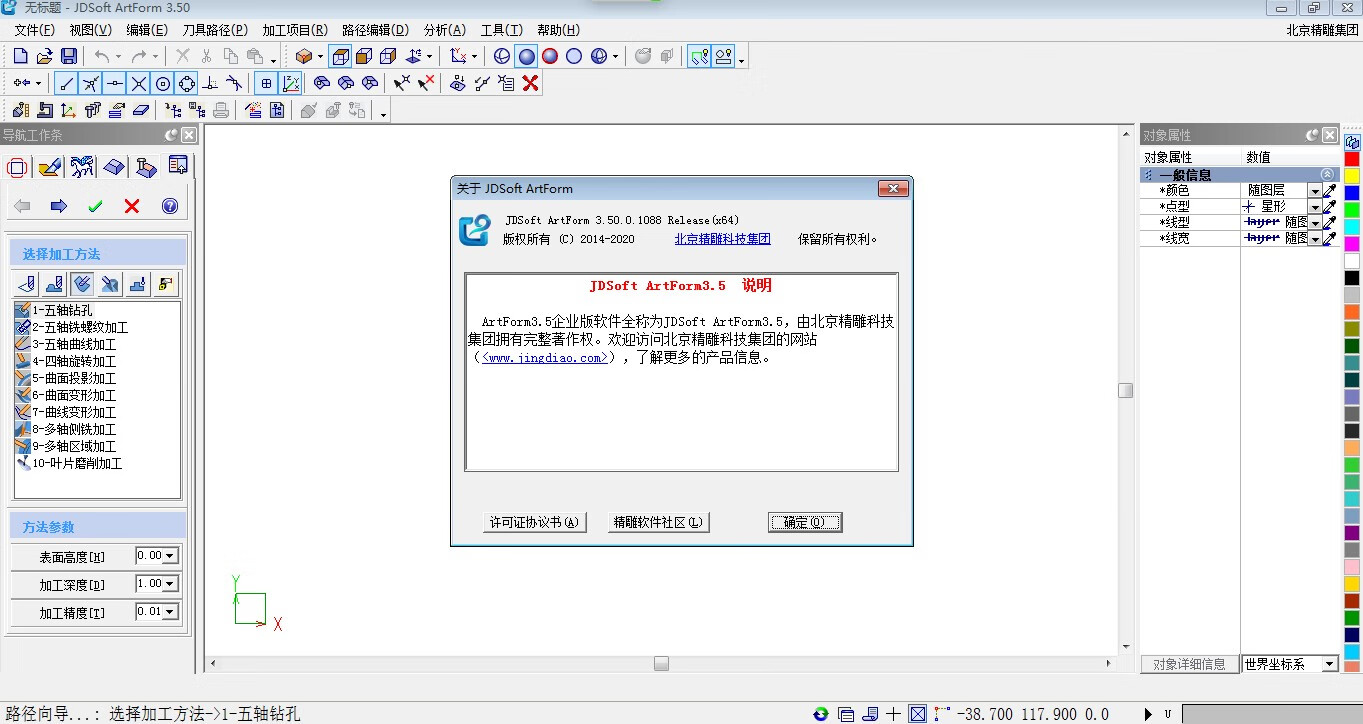The image size is (1363, 724).
Task: Save the document with the floppy icon
Action: [69, 57]
